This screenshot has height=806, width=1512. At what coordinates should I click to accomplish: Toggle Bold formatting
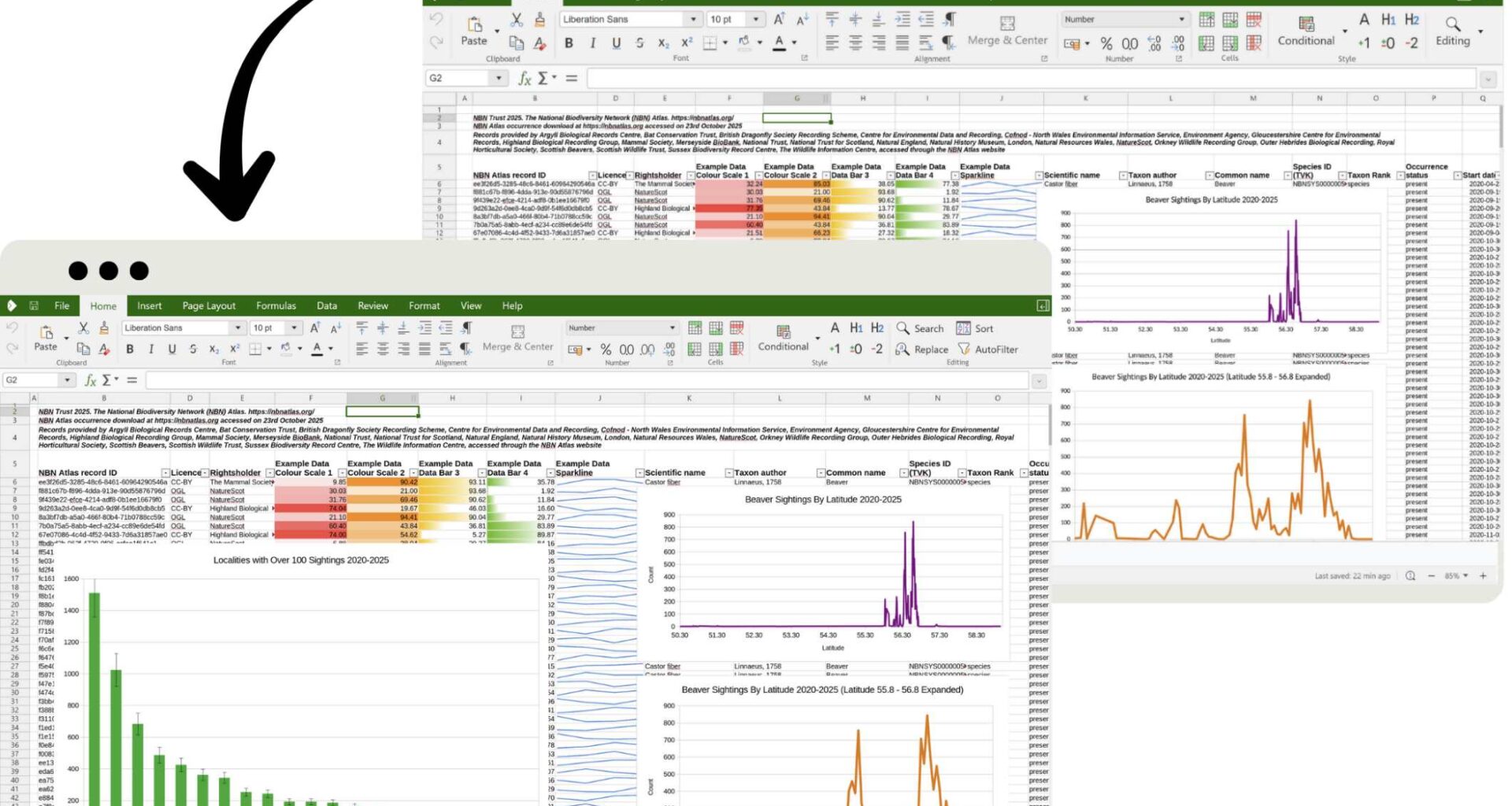pyautogui.click(x=130, y=347)
